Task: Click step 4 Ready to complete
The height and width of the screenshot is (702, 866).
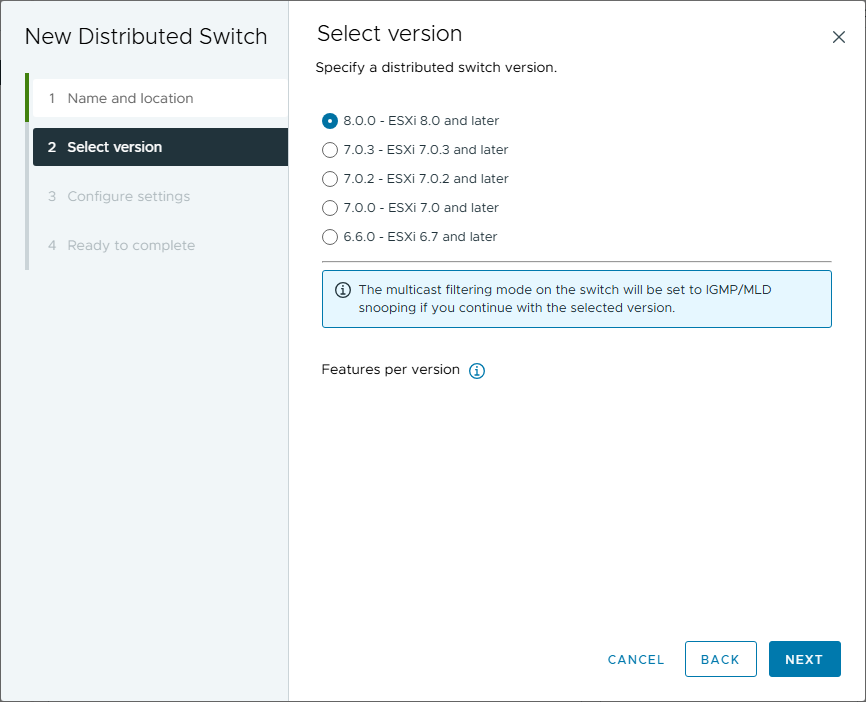Action: pyautogui.click(x=131, y=245)
